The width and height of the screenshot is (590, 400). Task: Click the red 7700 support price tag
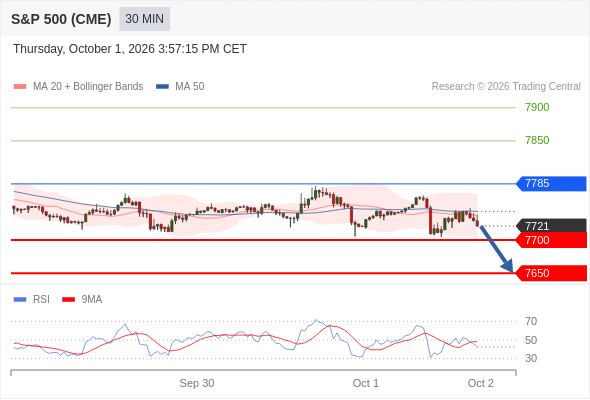pyautogui.click(x=551, y=240)
